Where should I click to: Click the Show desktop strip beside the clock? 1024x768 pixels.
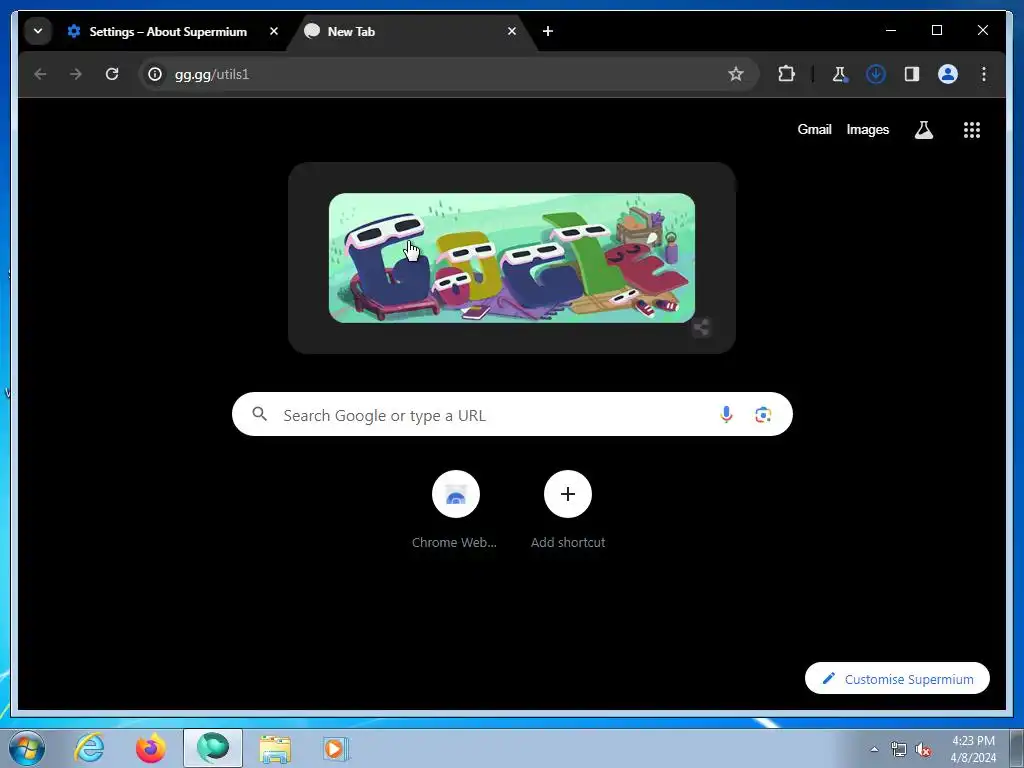1016,748
